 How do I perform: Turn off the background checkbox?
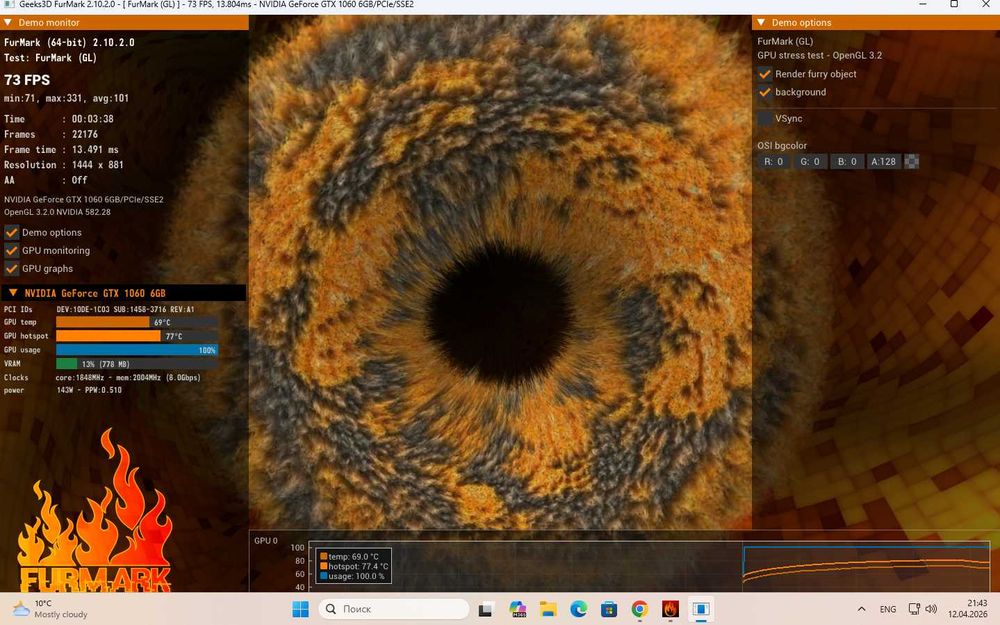point(765,92)
